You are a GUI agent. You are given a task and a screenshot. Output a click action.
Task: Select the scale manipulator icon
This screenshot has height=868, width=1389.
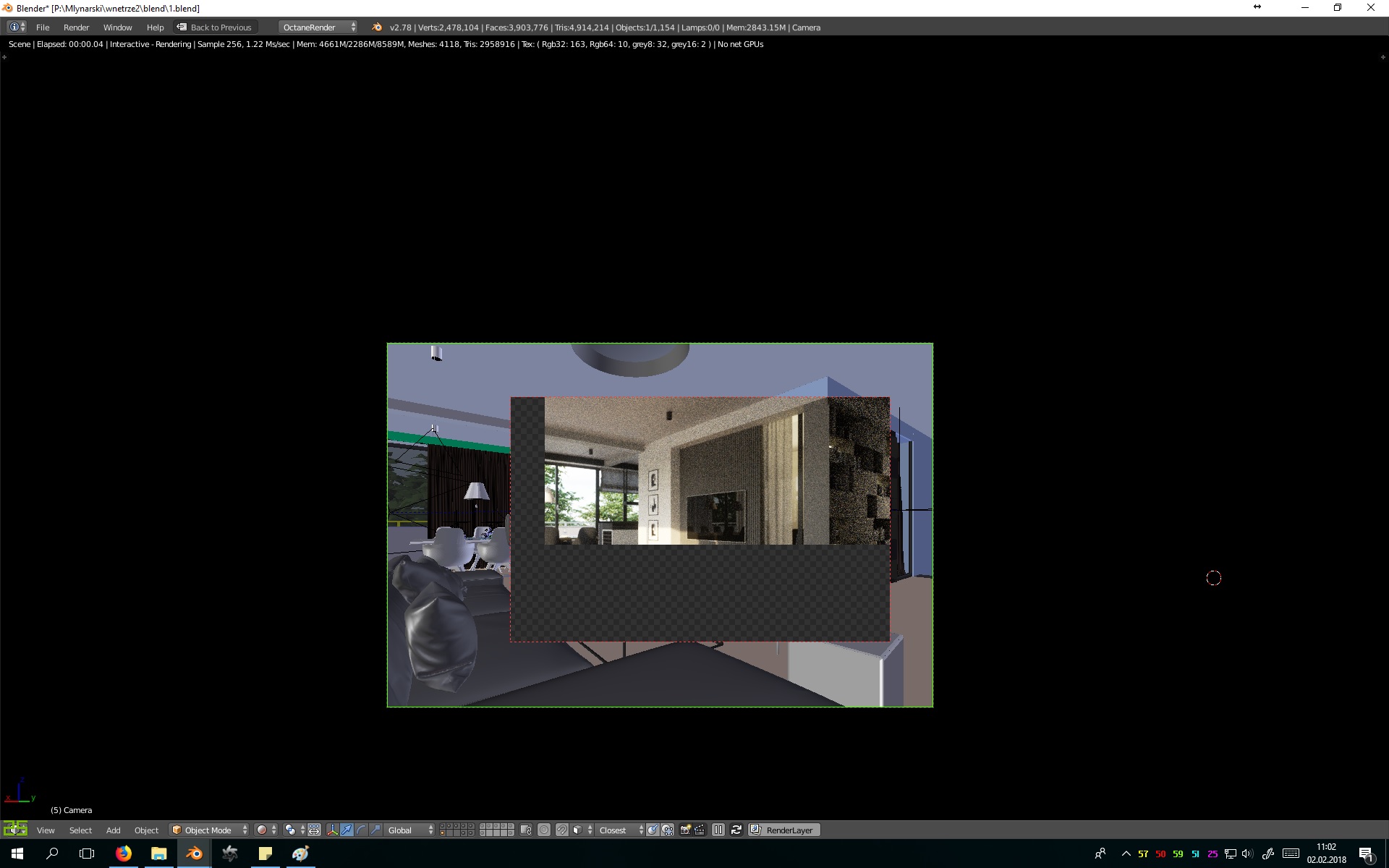coord(375,830)
